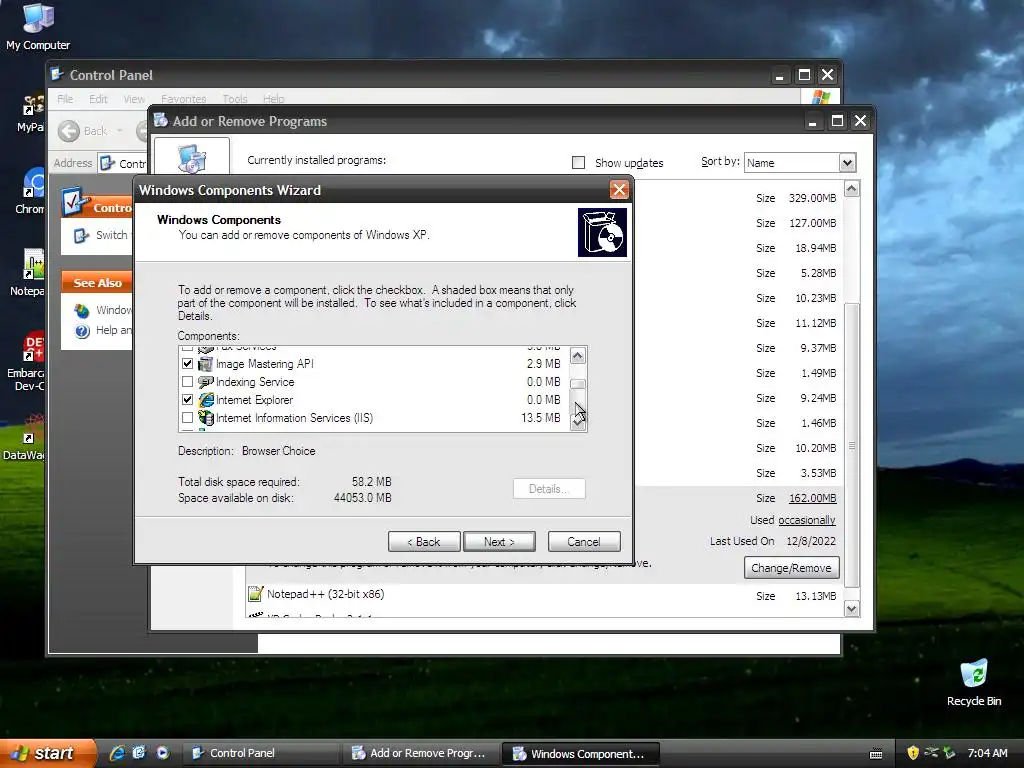Click the MyPal browser desktop icon
This screenshot has height=768, width=1024.
[x=34, y=104]
